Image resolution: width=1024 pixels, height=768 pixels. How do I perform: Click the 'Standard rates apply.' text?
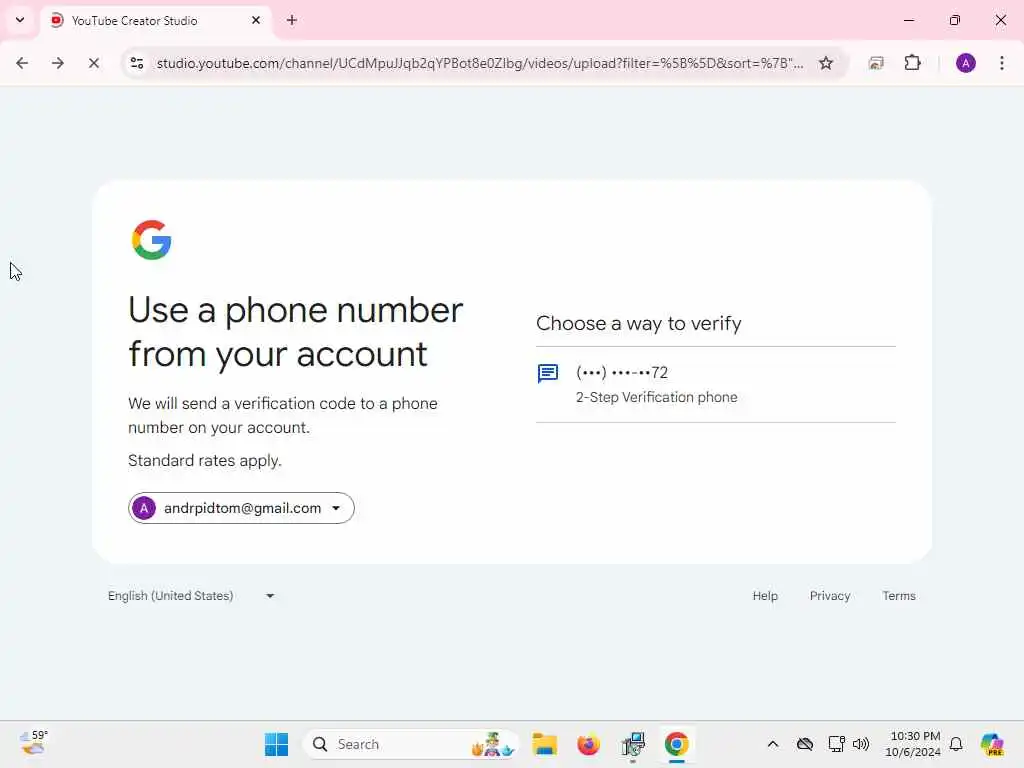205,460
